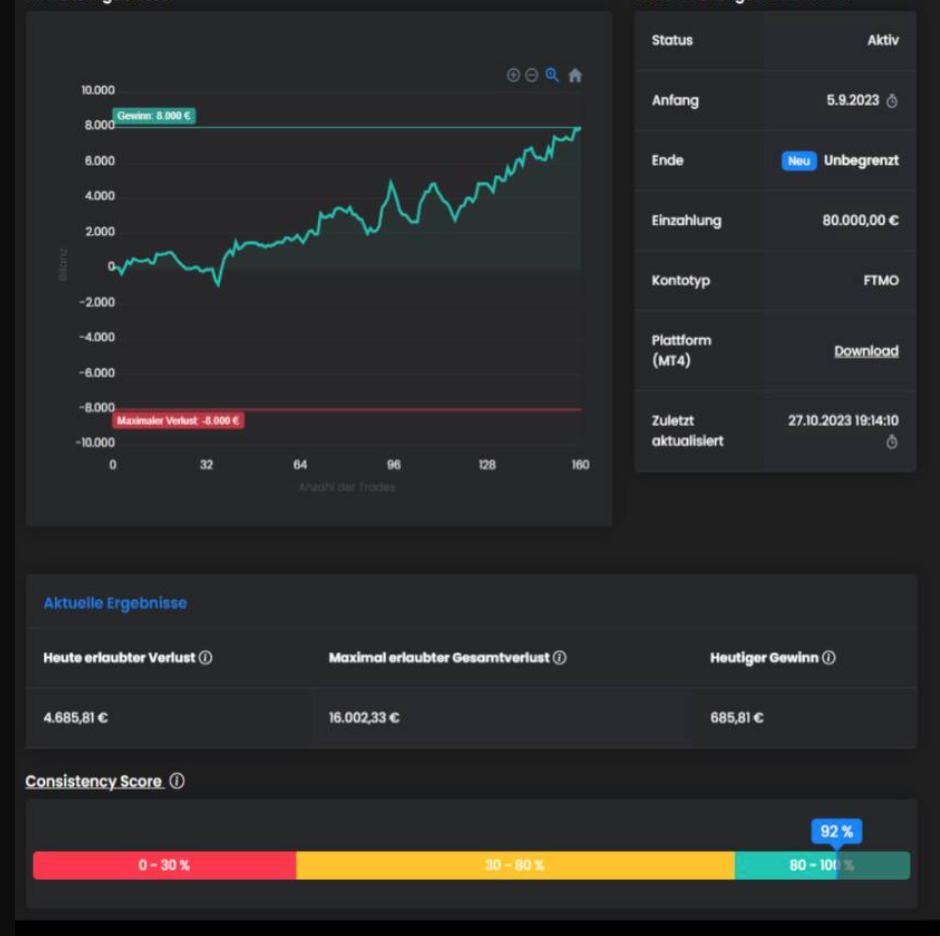Click the Download link for the MT4 platform
Image resolution: width=940 pixels, height=936 pixels.
[866, 351]
